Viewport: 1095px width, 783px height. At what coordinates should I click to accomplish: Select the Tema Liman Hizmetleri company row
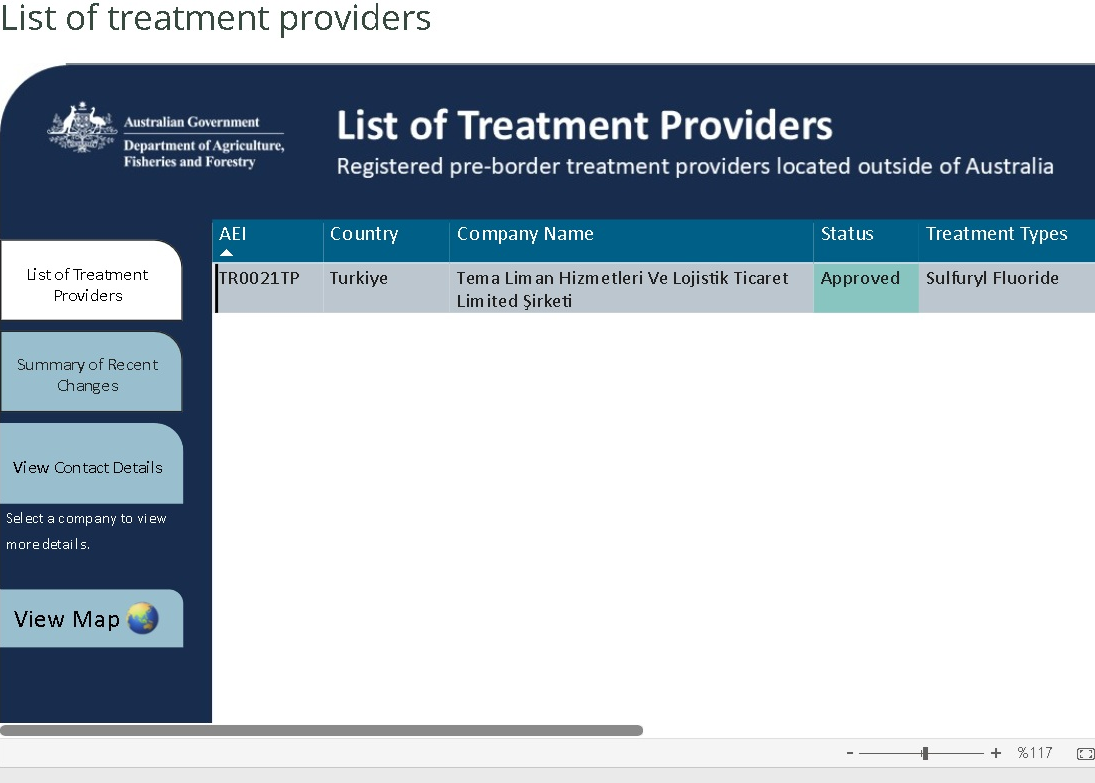pos(622,289)
